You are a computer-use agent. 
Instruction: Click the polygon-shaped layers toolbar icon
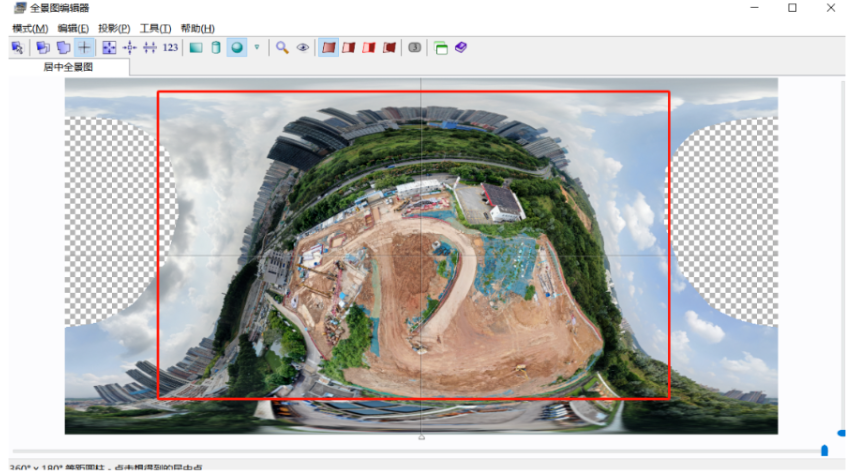63,48
